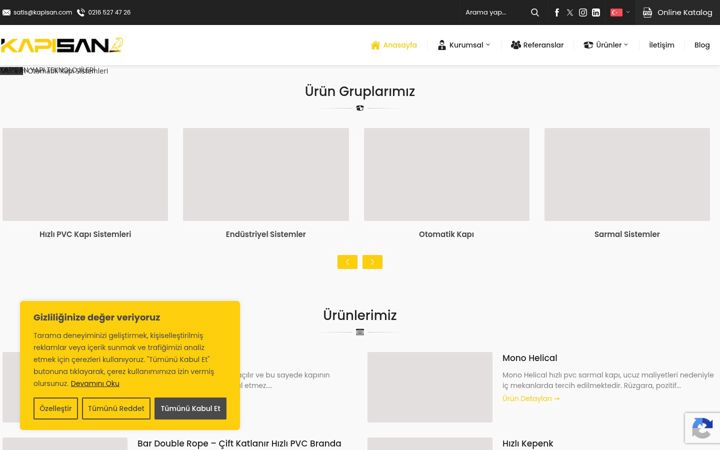Viewport: 720px width, 450px height.
Task: Click the Arama yap search field
Action: point(494,12)
